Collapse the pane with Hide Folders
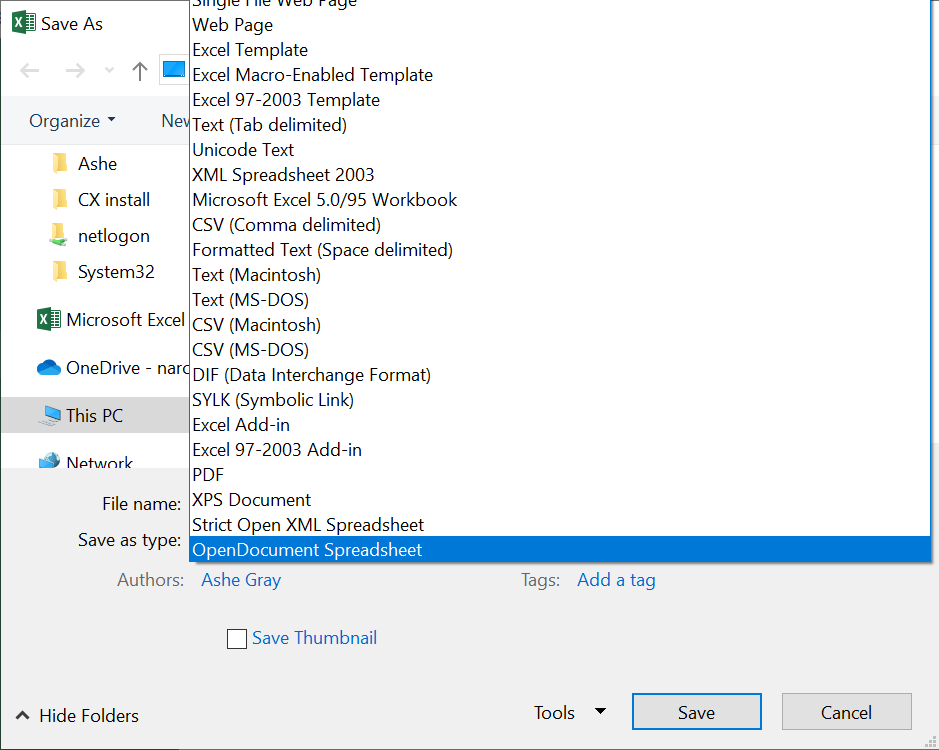Viewport: 939px width, 750px height. [x=77, y=715]
